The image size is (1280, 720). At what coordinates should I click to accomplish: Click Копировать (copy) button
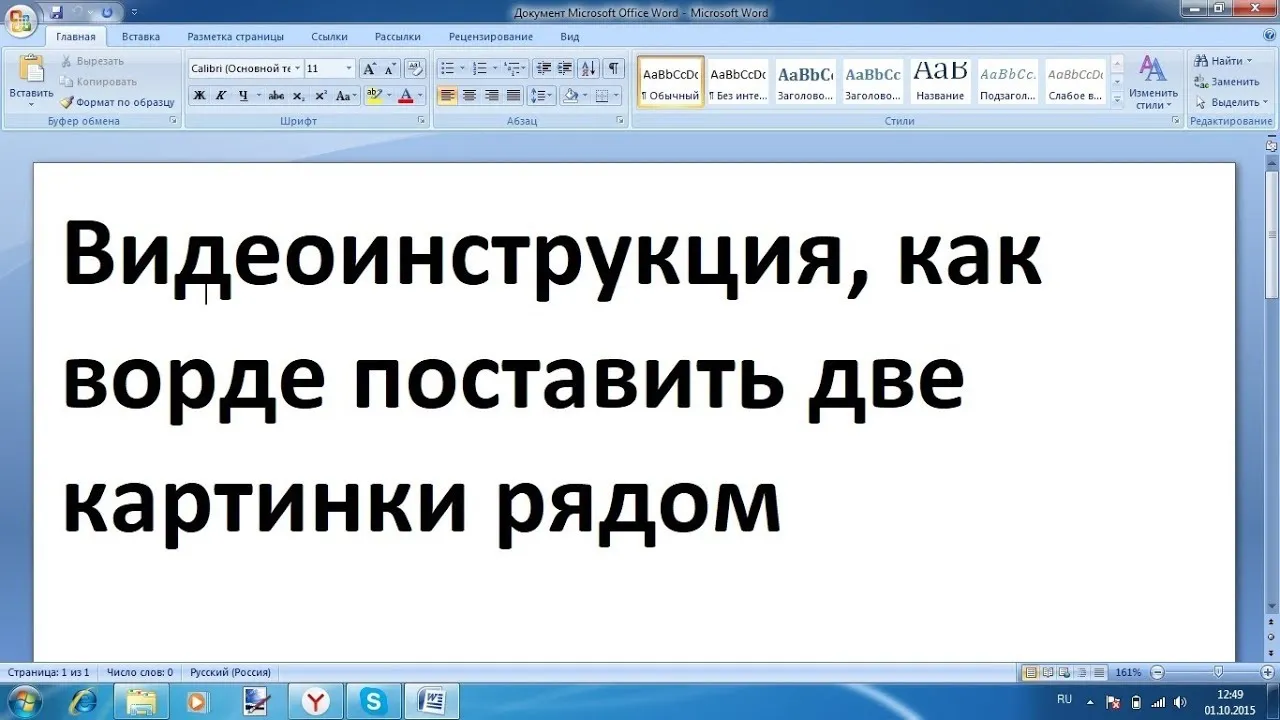coord(98,81)
